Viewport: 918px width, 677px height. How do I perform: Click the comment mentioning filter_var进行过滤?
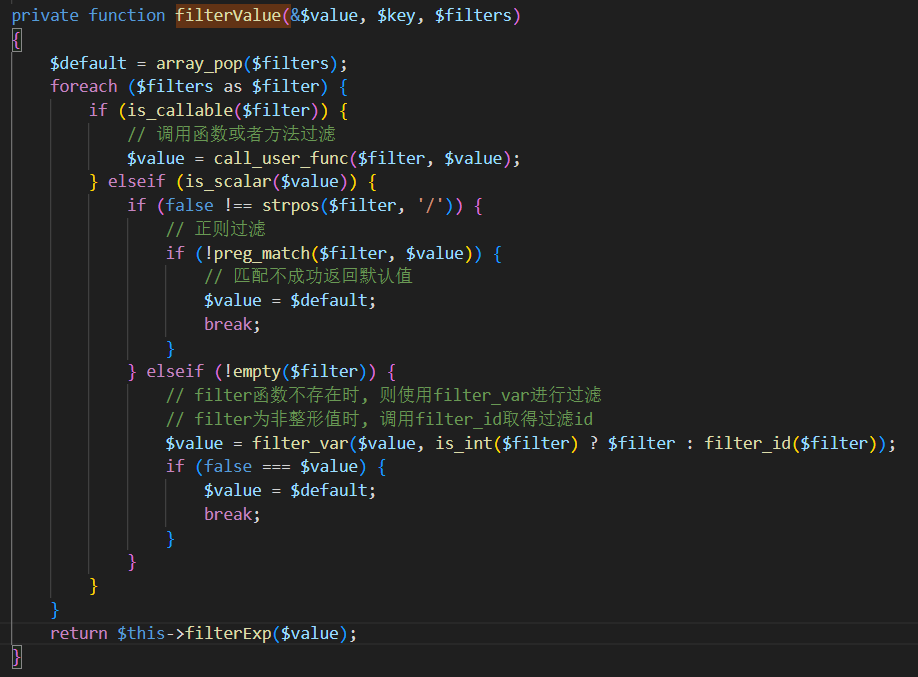coord(383,395)
